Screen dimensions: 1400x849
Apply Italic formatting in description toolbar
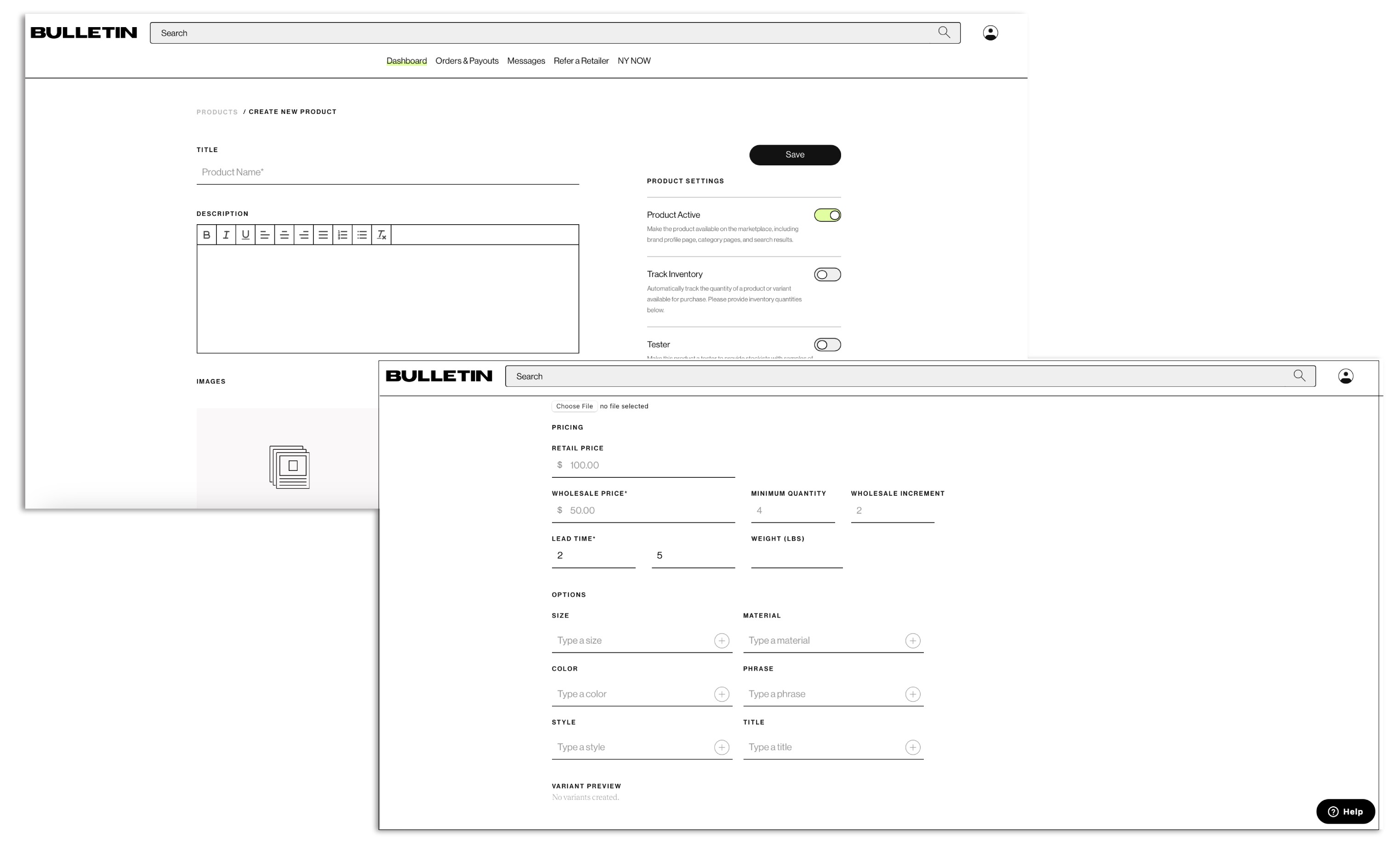[226, 235]
